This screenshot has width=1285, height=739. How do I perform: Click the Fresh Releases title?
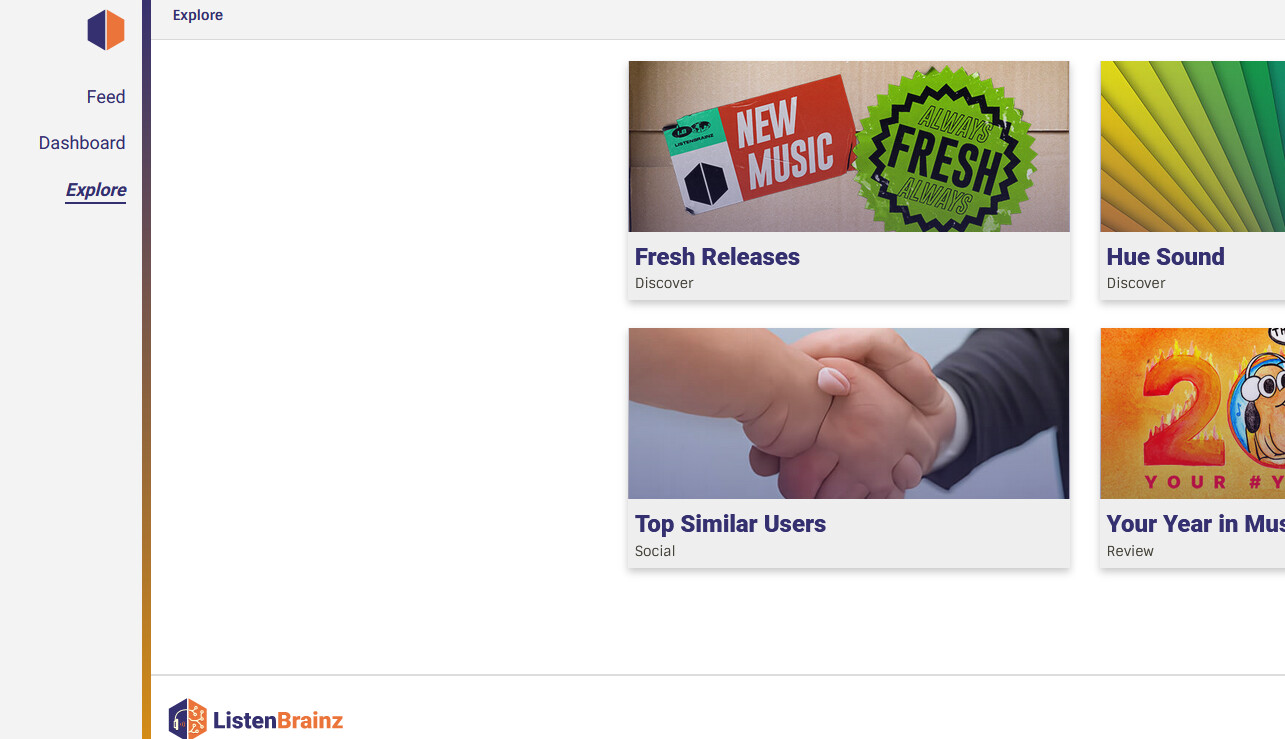pos(717,257)
